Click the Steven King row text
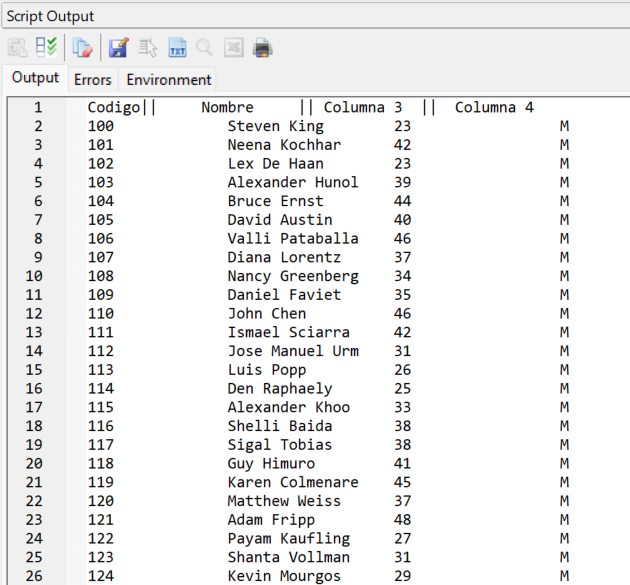 (x=276, y=126)
